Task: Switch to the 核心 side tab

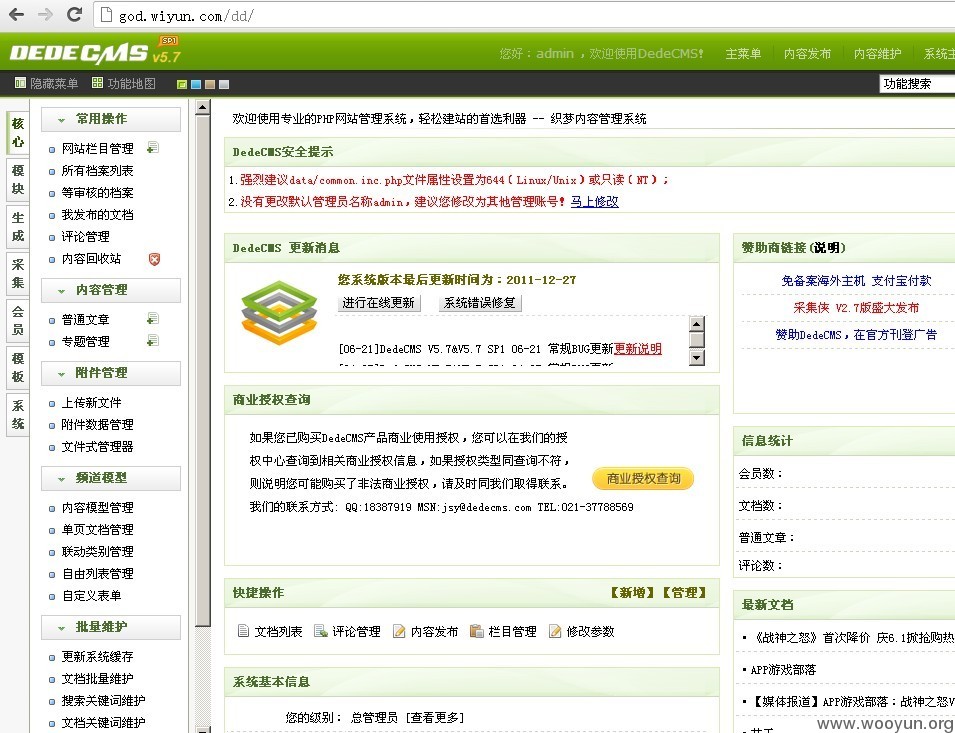Action: click(18, 132)
